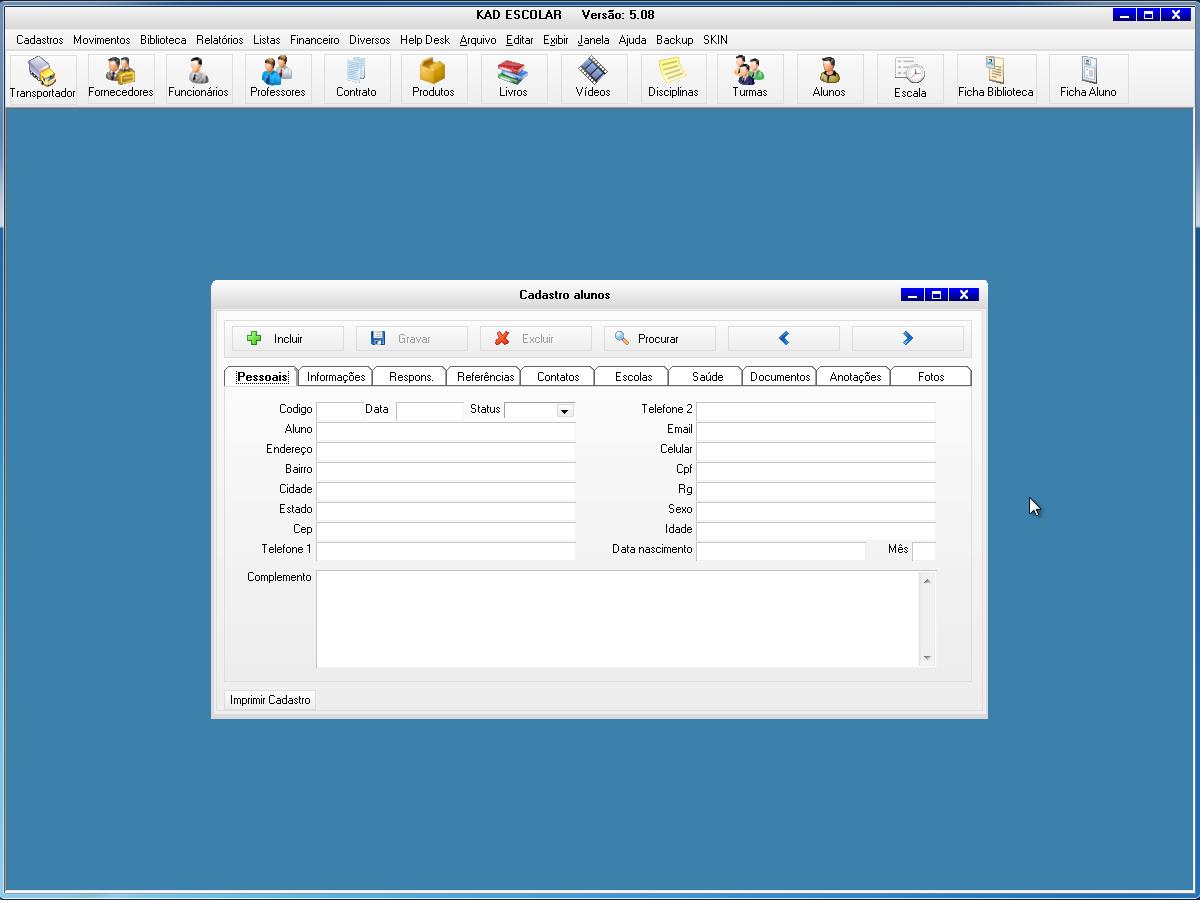Click the Data input field

pos(430,410)
